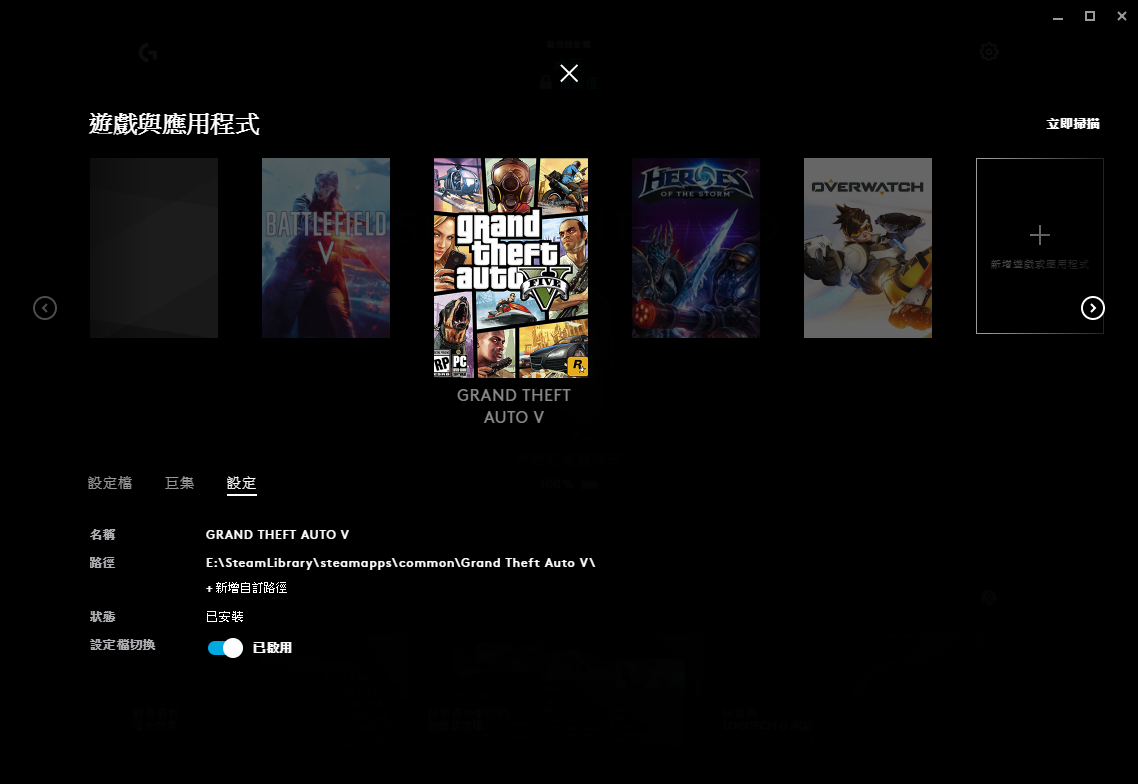Viewport: 1138px width, 784px height.
Task: Click the 立即掃描 scan now button
Action: [x=1073, y=123]
